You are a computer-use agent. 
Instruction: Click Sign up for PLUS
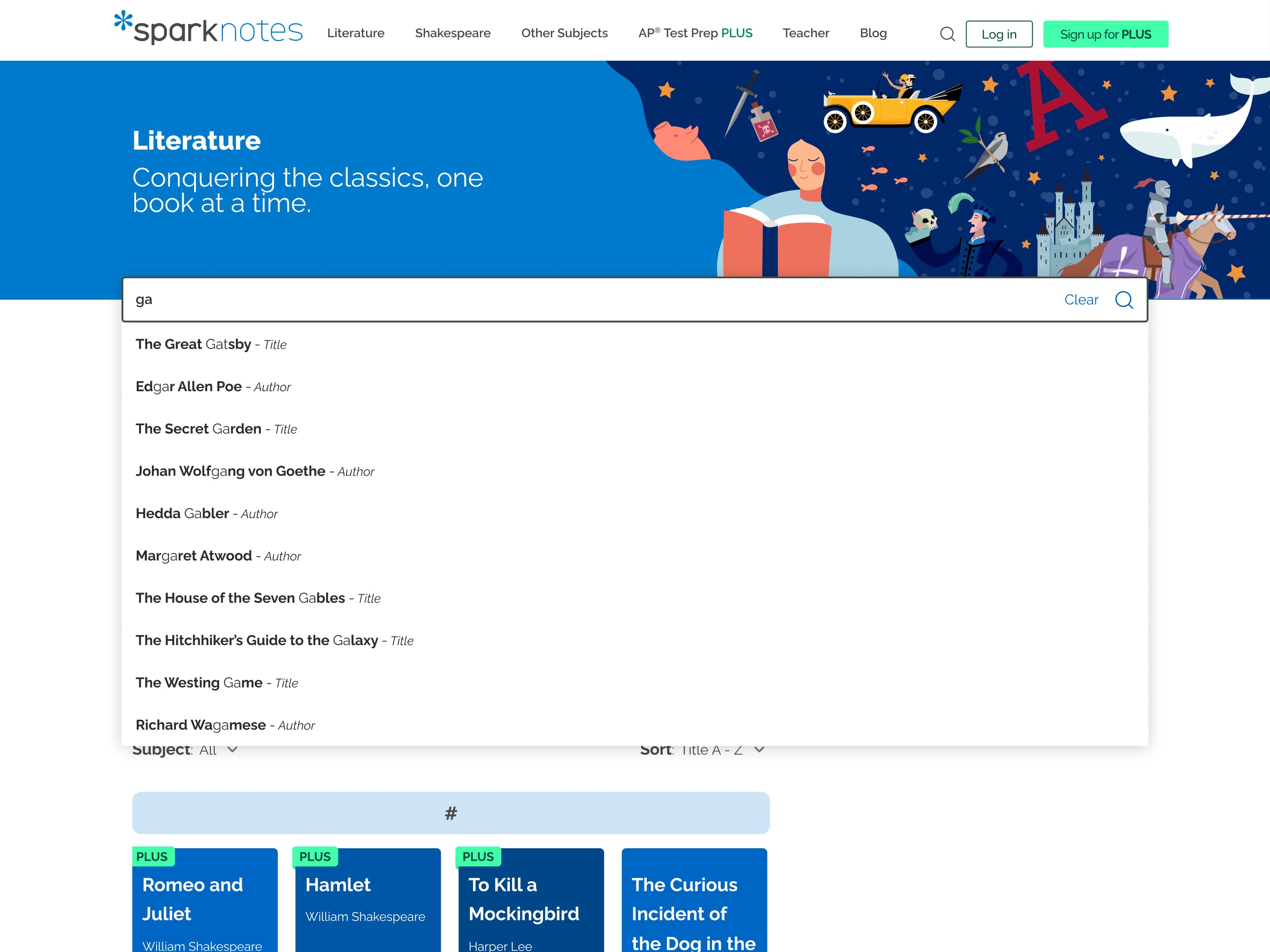click(1106, 34)
